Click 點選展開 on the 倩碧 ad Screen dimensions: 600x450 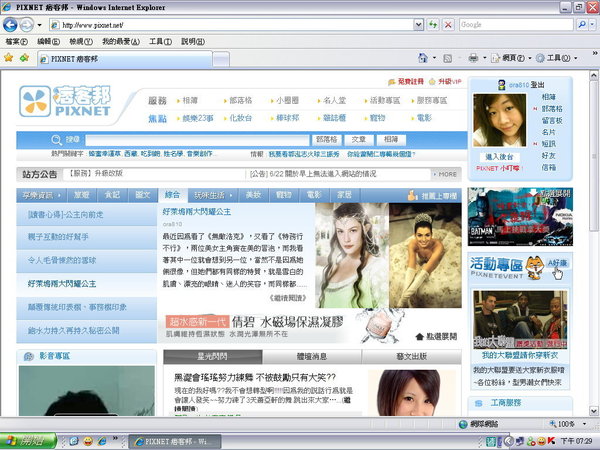[x=436, y=337]
